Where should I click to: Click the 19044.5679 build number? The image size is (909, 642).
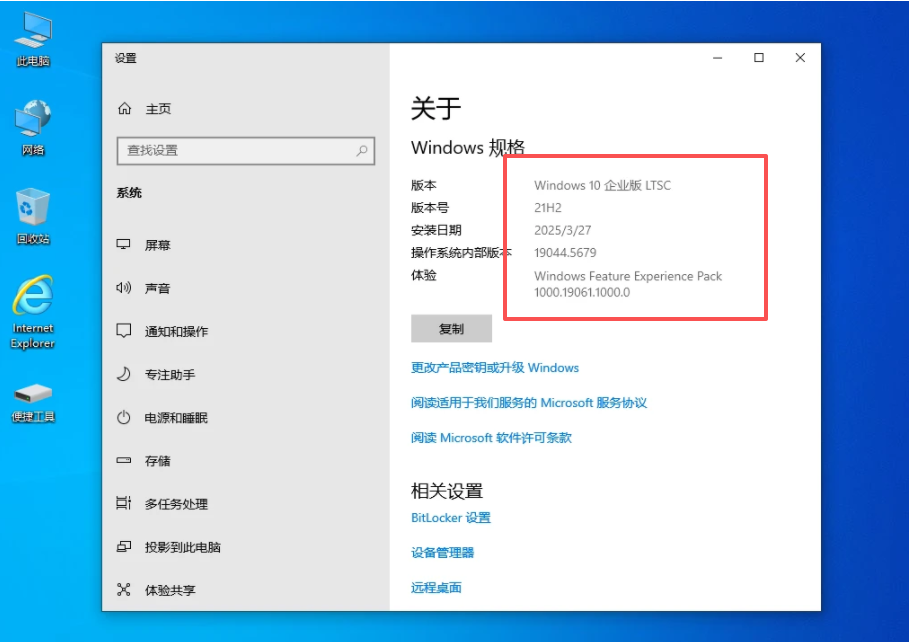coord(565,253)
